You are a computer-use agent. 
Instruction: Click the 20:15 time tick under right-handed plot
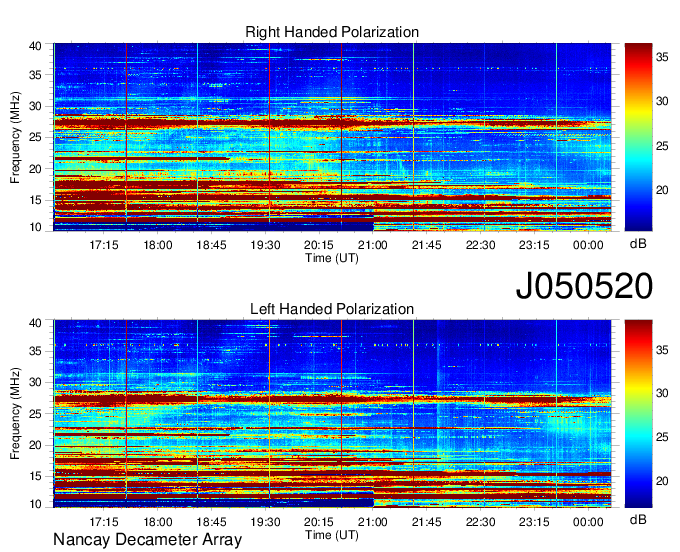coord(319,245)
